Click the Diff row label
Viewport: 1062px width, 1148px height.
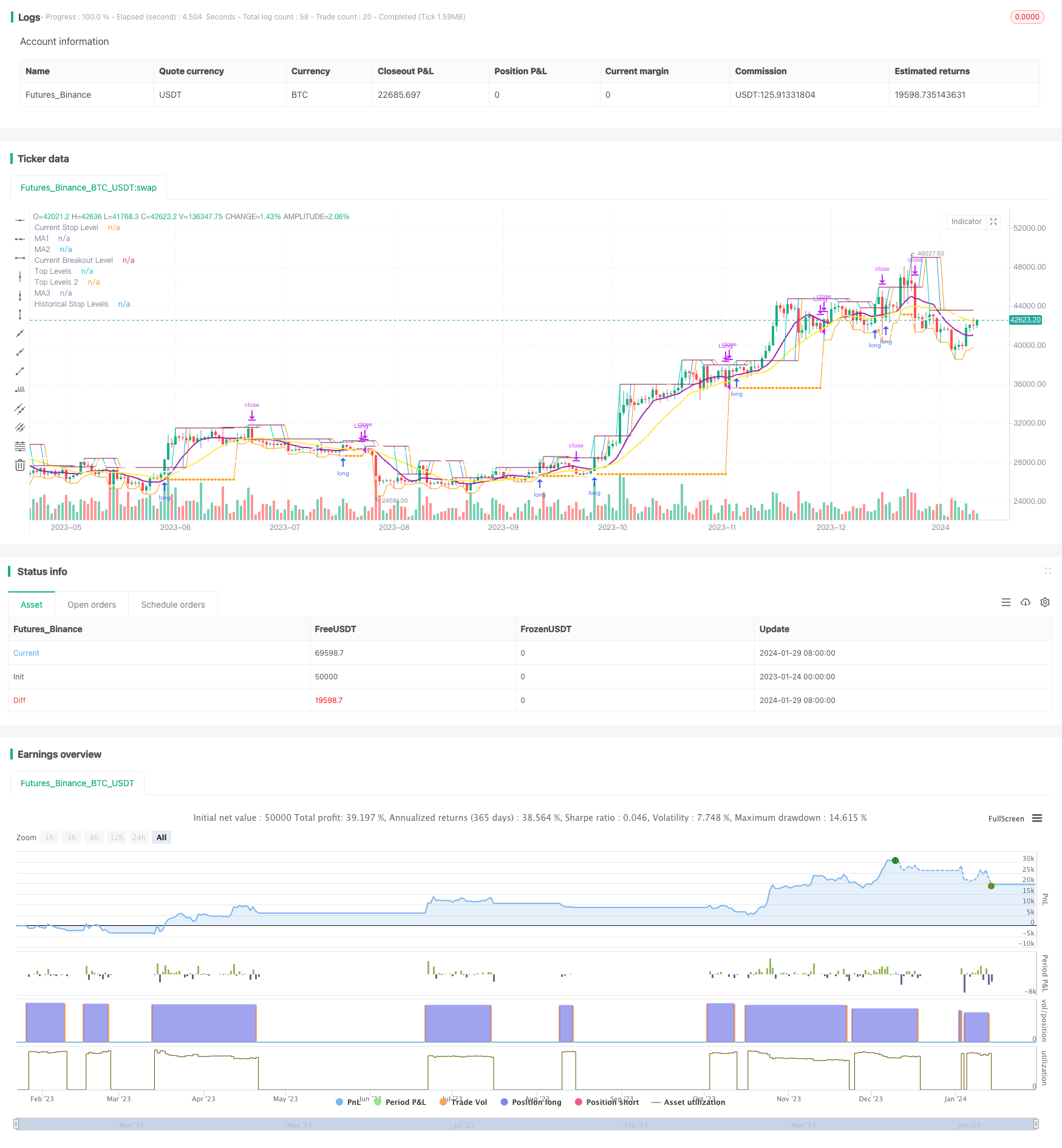[x=19, y=700]
